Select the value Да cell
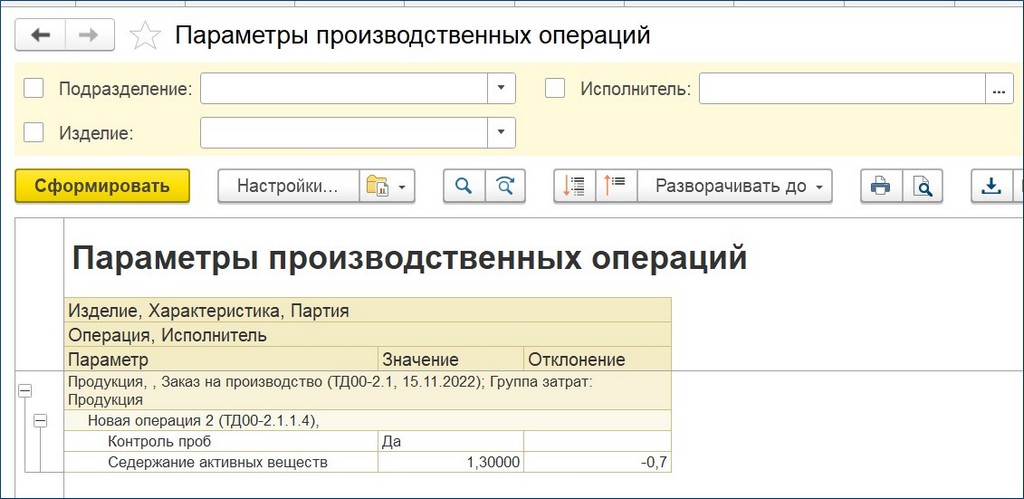 [451, 441]
